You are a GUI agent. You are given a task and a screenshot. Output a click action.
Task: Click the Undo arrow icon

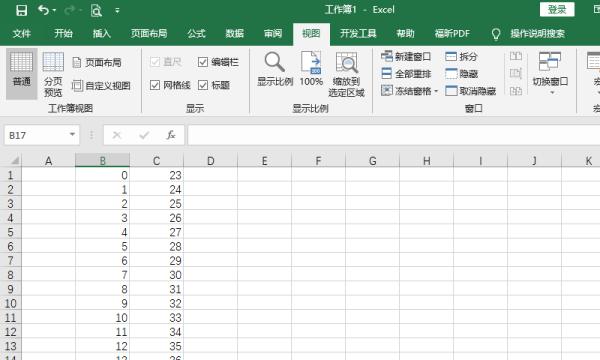43,10
